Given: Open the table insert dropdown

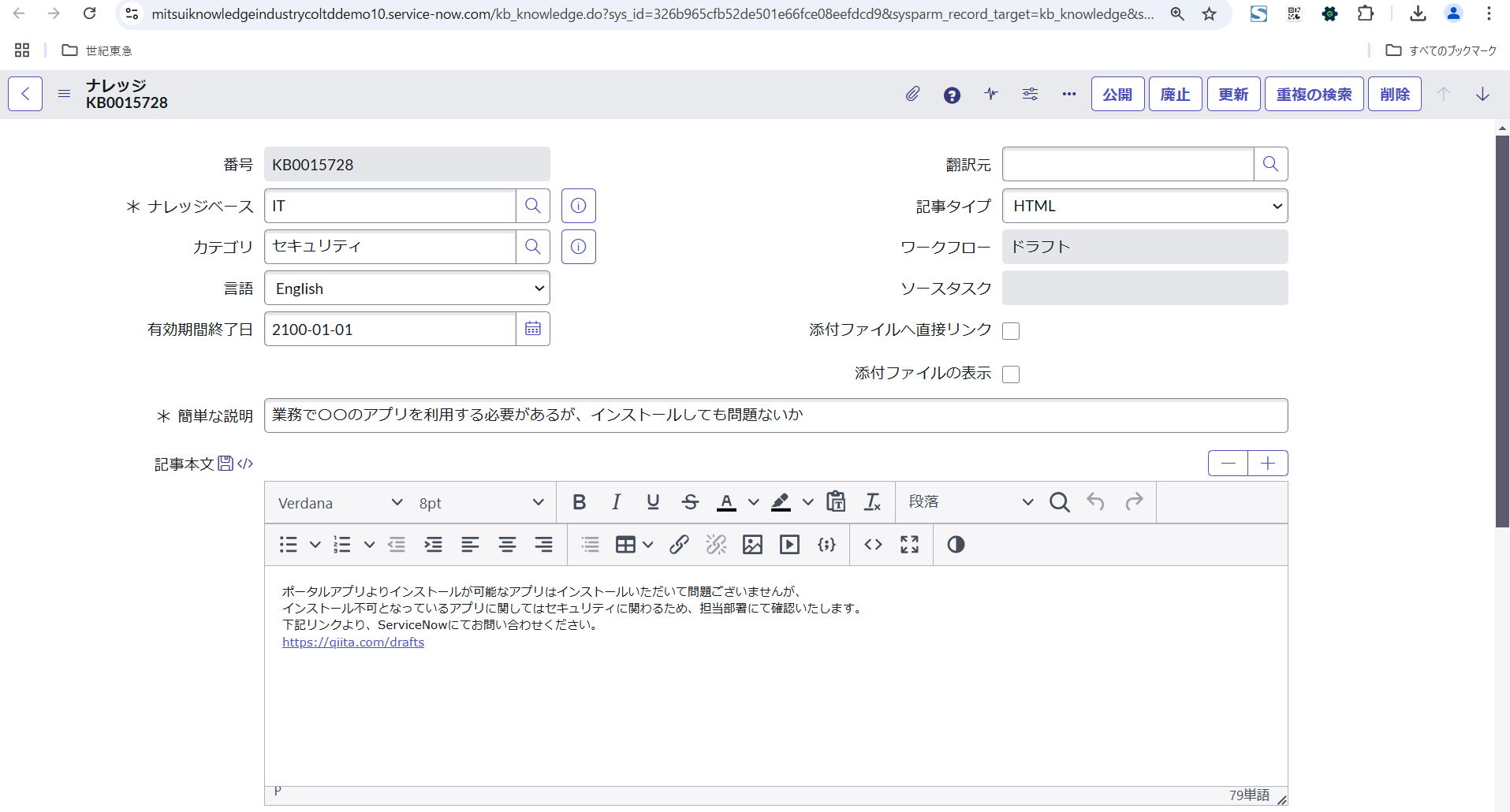Looking at the screenshot, I should coord(635,545).
